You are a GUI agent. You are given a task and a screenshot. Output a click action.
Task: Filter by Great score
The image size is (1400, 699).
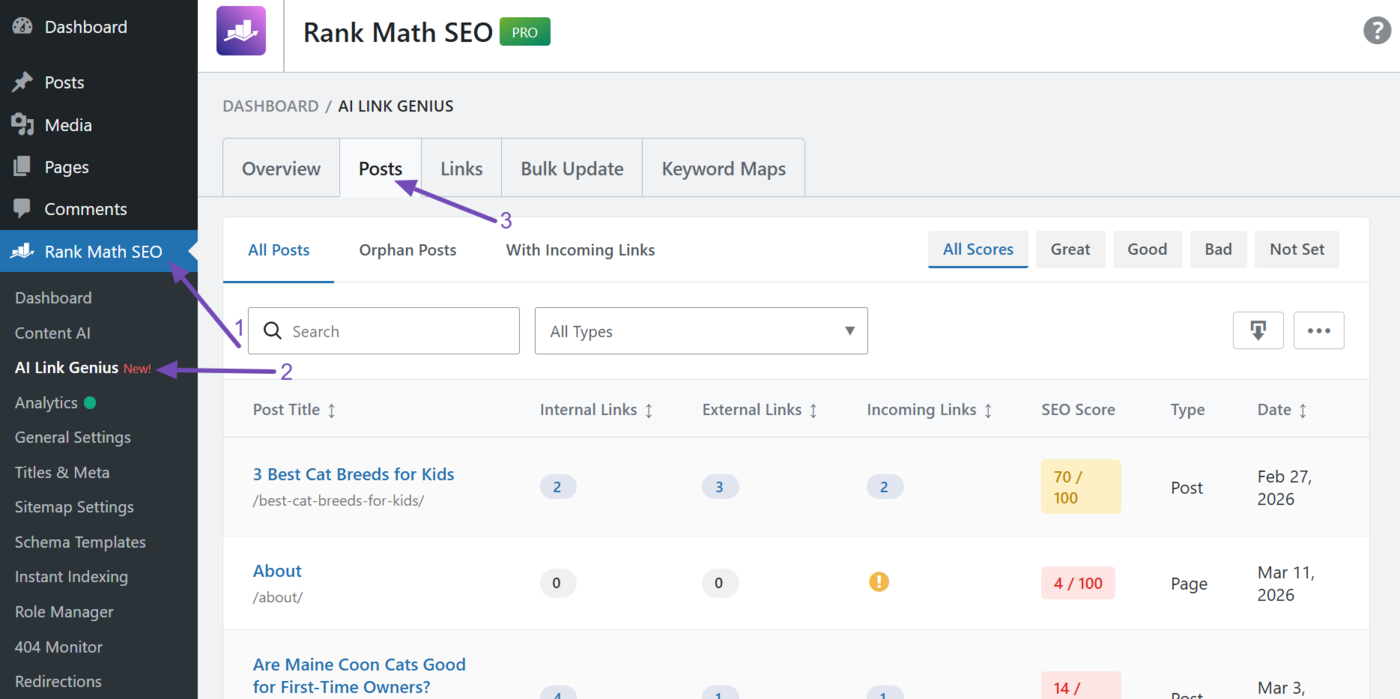pyautogui.click(x=1070, y=249)
